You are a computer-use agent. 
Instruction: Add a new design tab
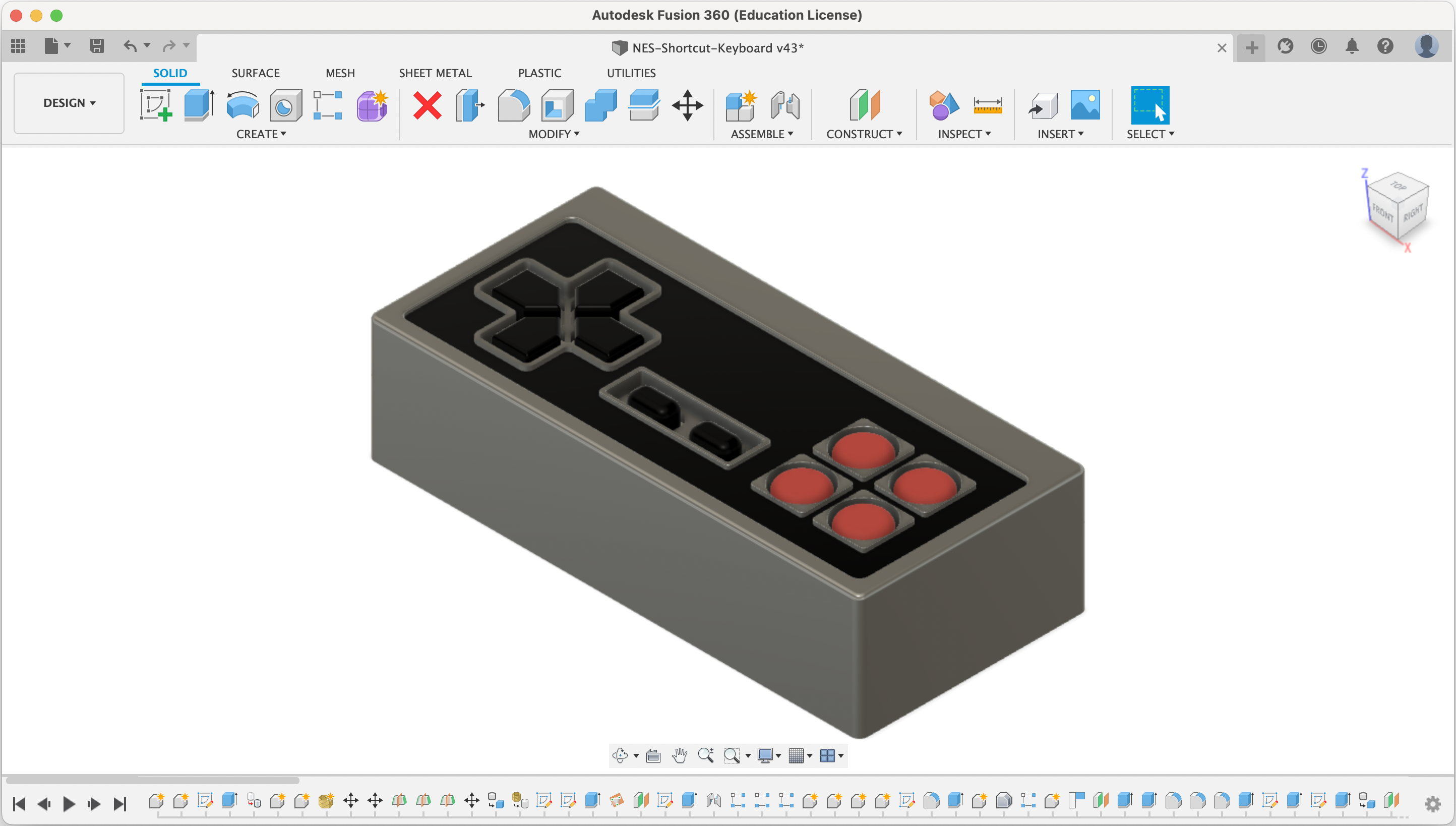pyautogui.click(x=1252, y=47)
